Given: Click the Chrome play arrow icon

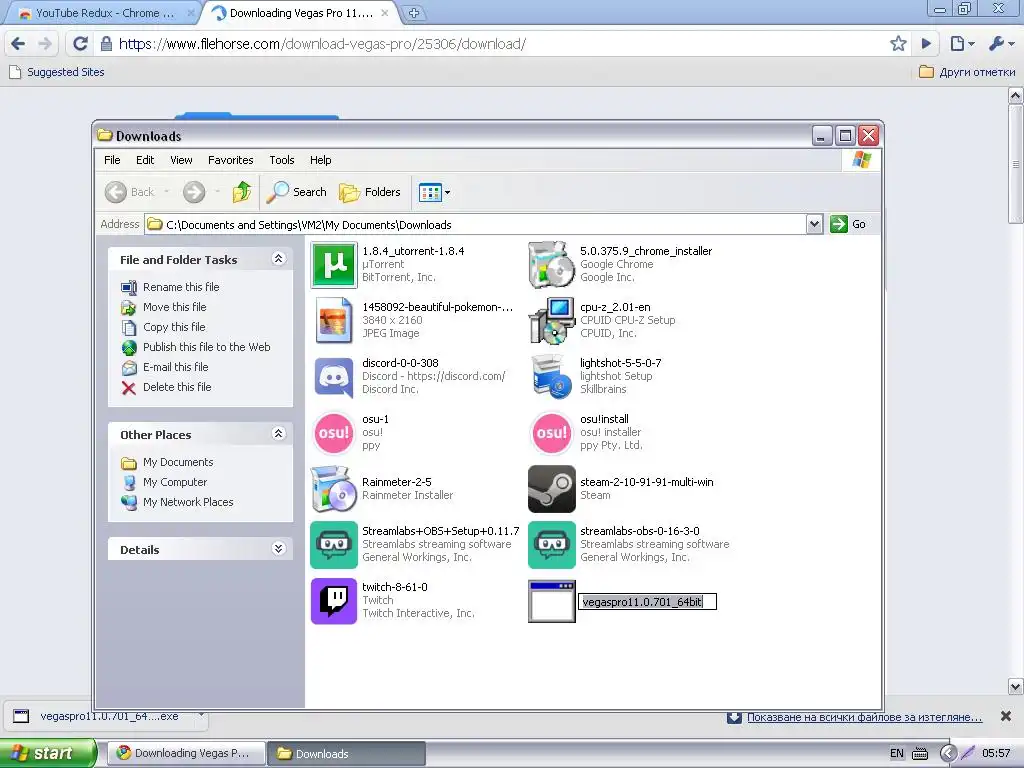Looking at the screenshot, I should click(925, 44).
